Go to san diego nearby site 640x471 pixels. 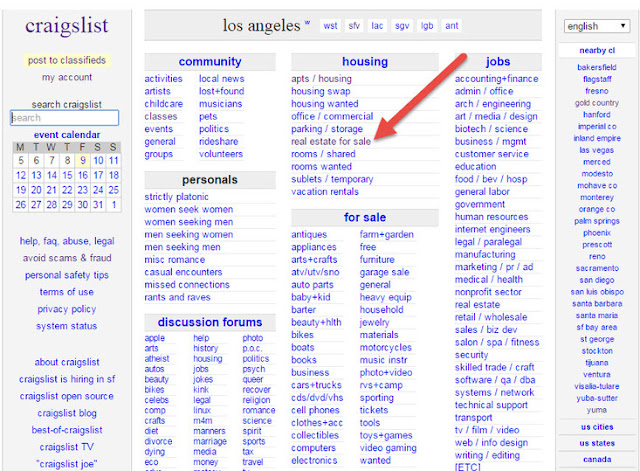[x=597, y=280]
